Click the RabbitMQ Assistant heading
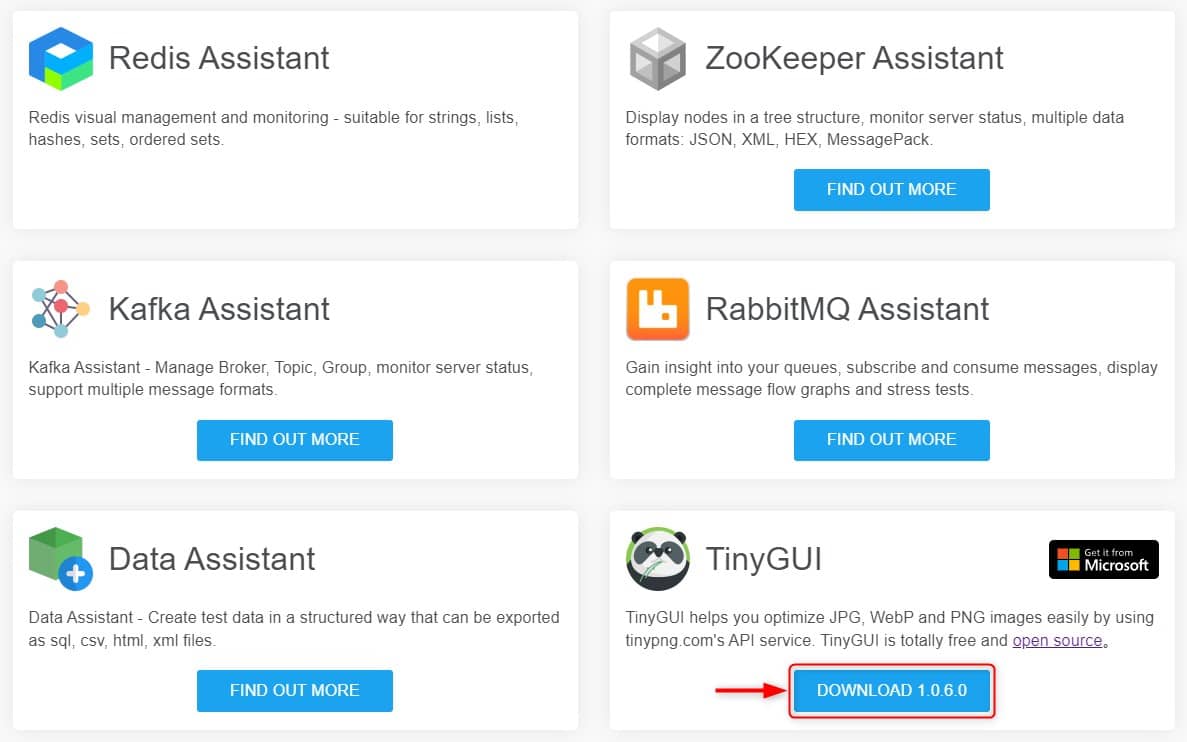 (x=847, y=309)
